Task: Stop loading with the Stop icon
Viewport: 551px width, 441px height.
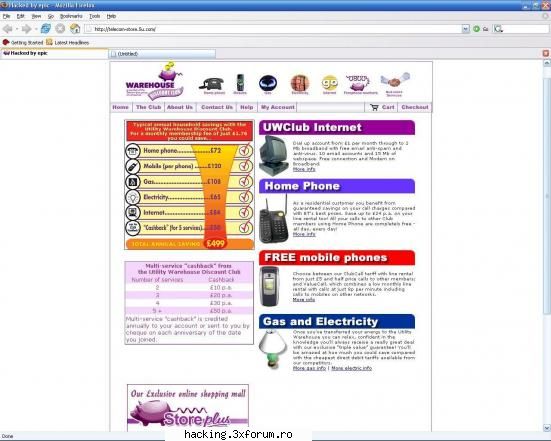Action: 60,28
